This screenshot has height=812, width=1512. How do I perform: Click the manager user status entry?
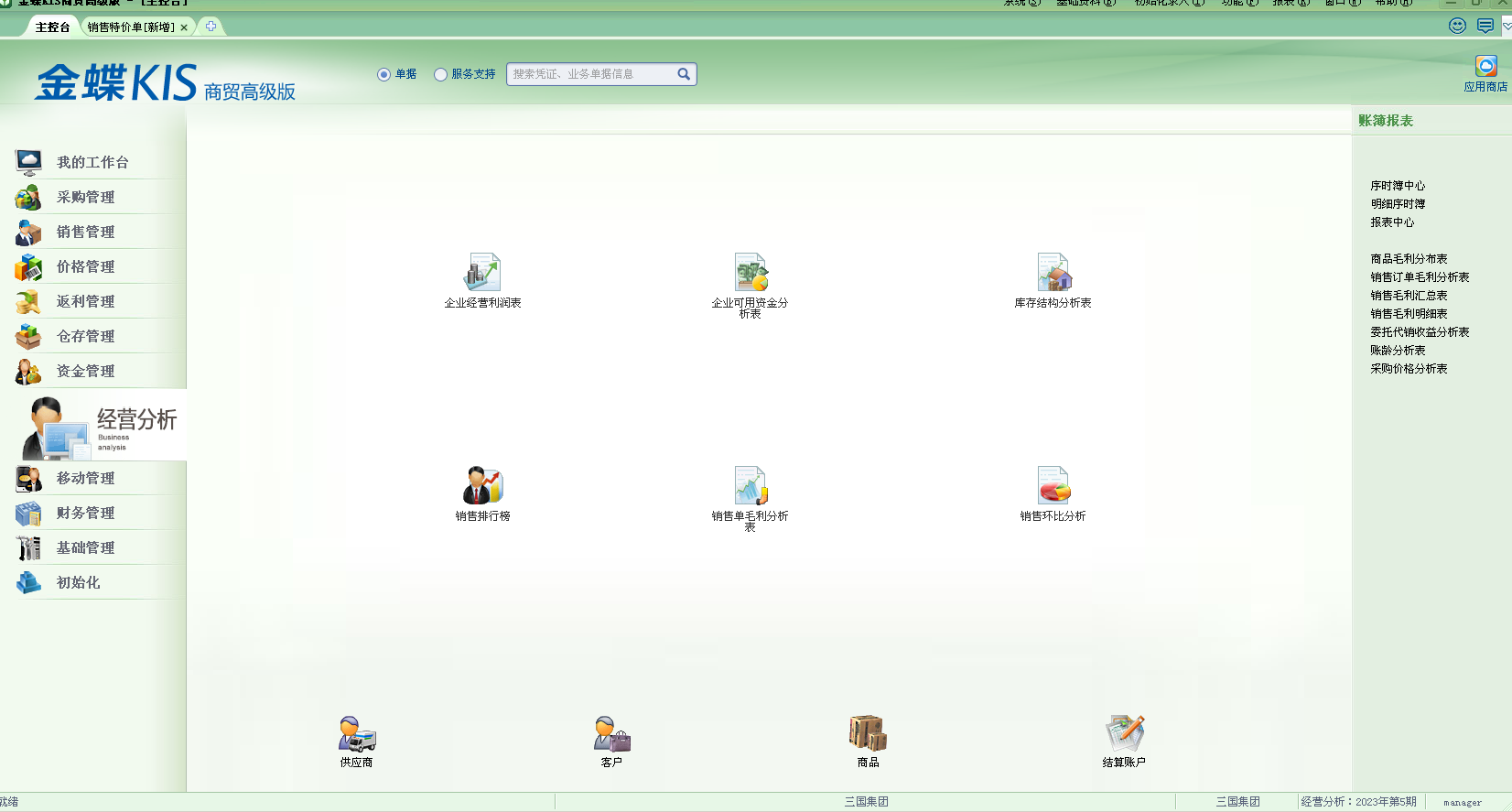1463,803
